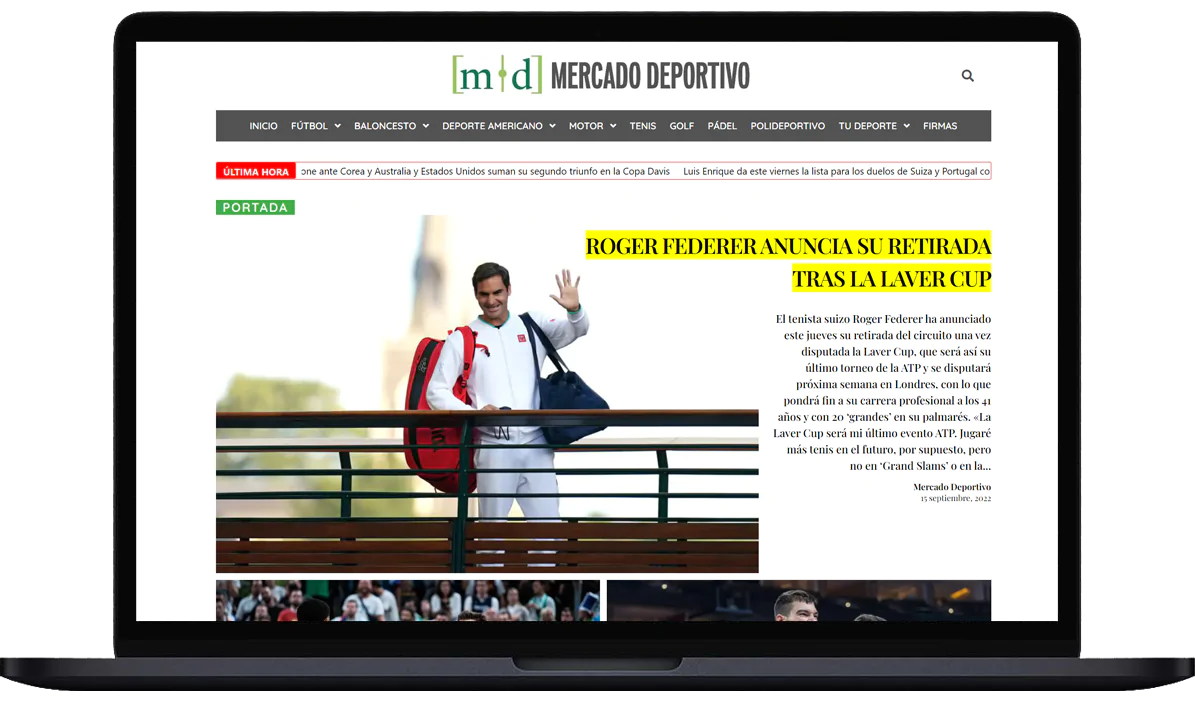Open the dark stadium photo thumbnail
The width and height of the screenshot is (1195, 701).
point(799,600)
